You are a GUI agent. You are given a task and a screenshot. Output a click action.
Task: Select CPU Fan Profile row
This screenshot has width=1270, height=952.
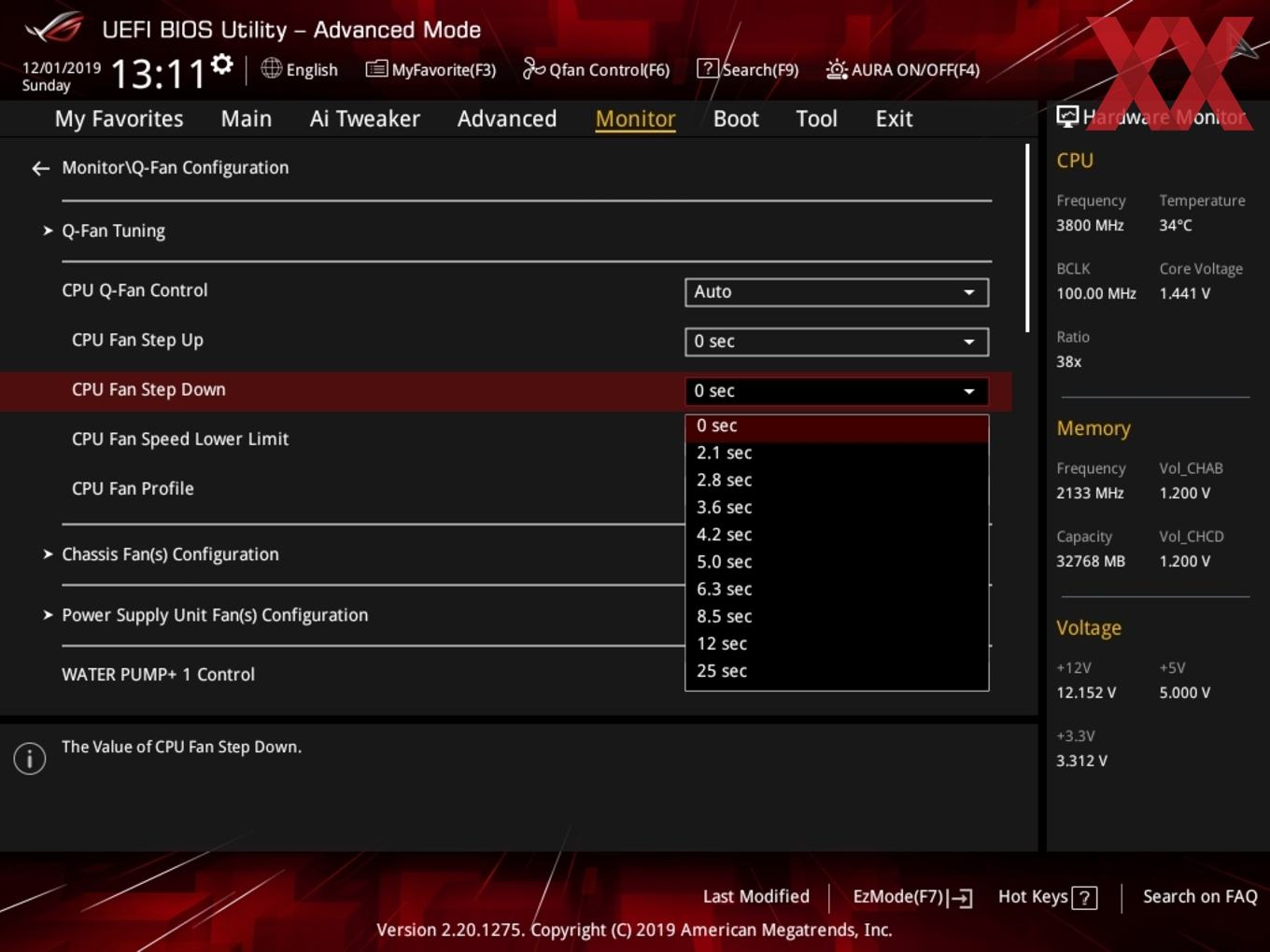coord(133,488)
